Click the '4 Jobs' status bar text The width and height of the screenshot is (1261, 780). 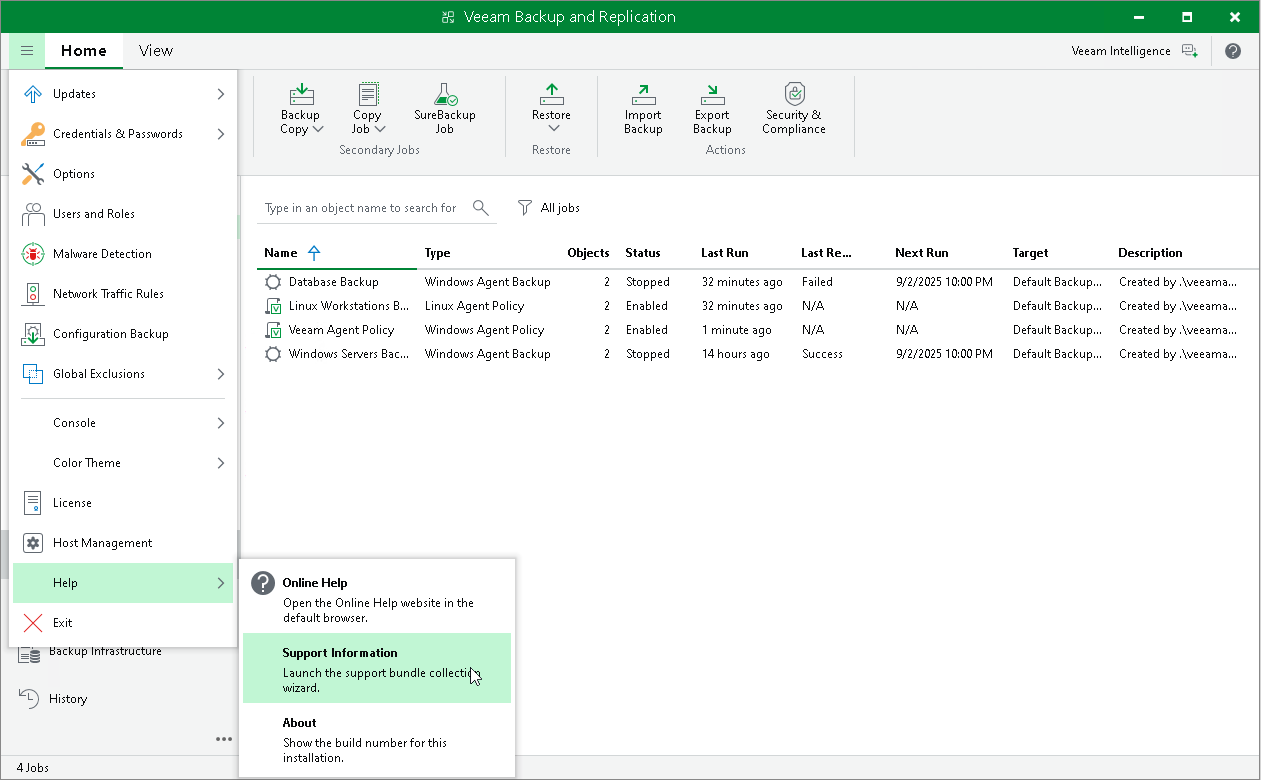[x=33, y=768]
